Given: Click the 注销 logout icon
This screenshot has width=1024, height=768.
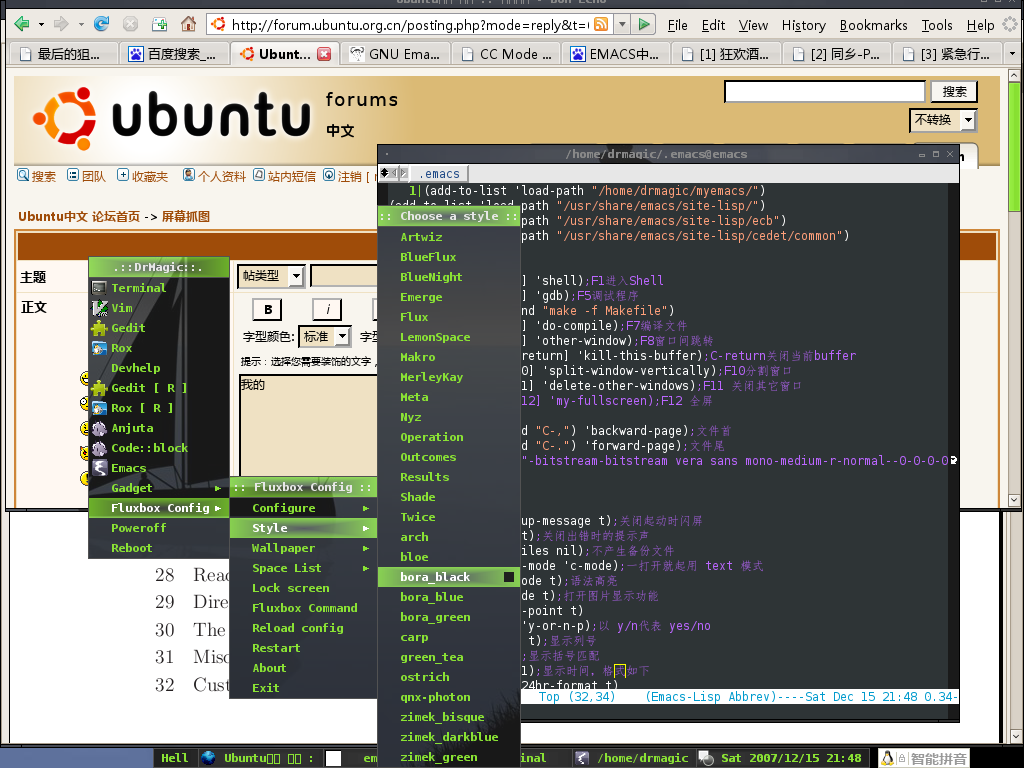Looking at the screenshot, I should pyautogui.click(x=329, y=175).
